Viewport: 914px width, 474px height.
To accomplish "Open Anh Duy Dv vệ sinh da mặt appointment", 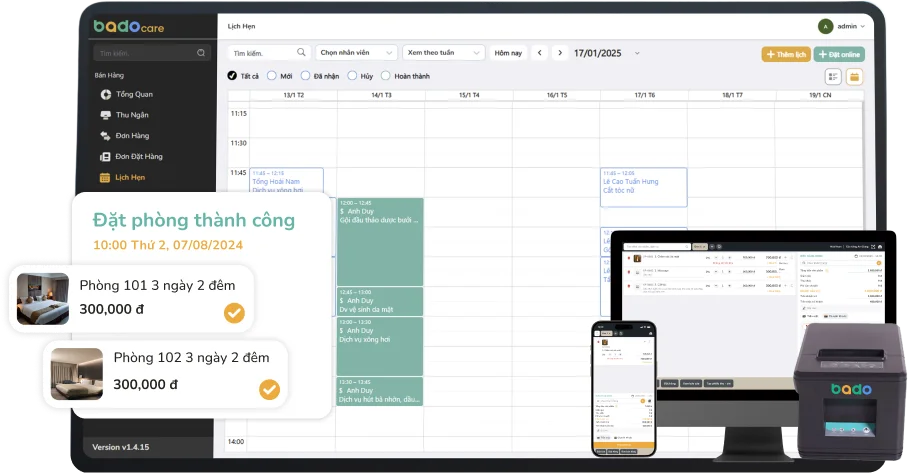I will point(380,301).
